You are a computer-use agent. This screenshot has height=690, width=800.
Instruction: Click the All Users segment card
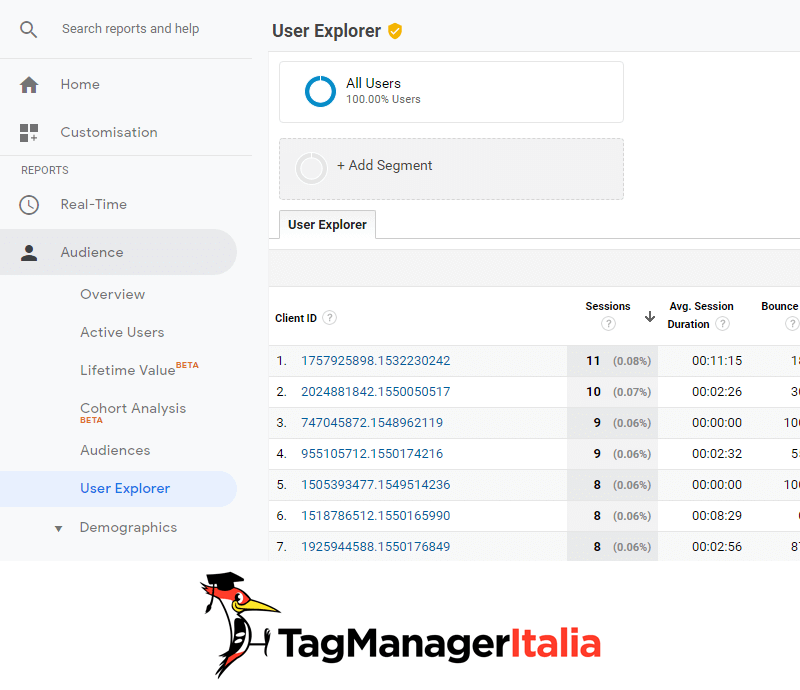pos(452,92)
